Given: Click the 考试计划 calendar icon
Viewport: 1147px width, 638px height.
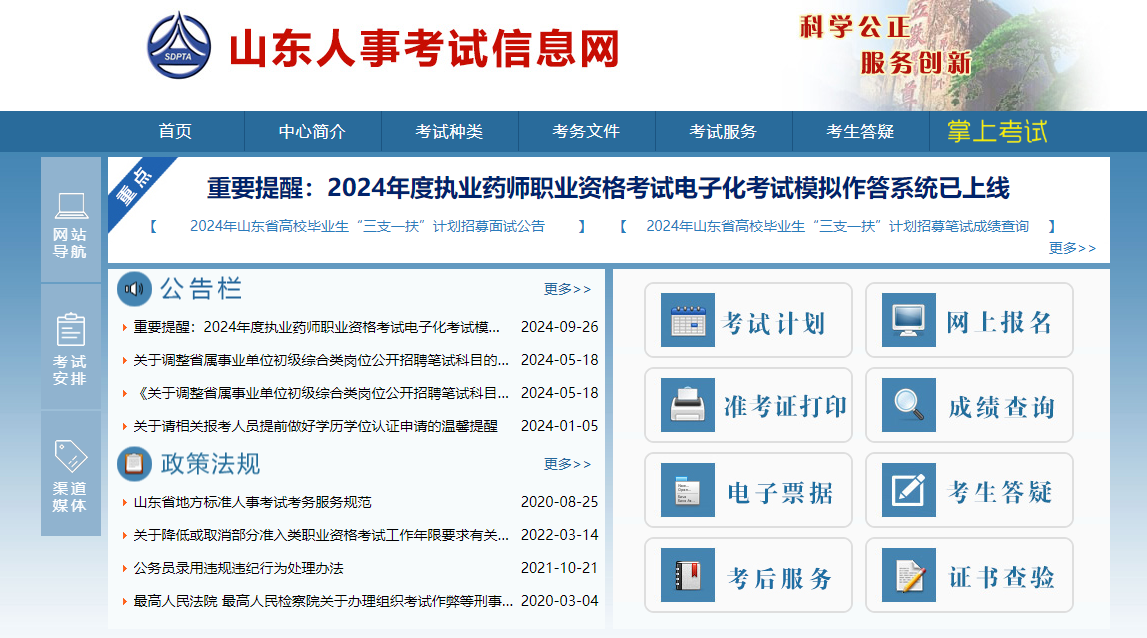Looking at the screenshot, I should pyautogui.click(x=688, y=320).
